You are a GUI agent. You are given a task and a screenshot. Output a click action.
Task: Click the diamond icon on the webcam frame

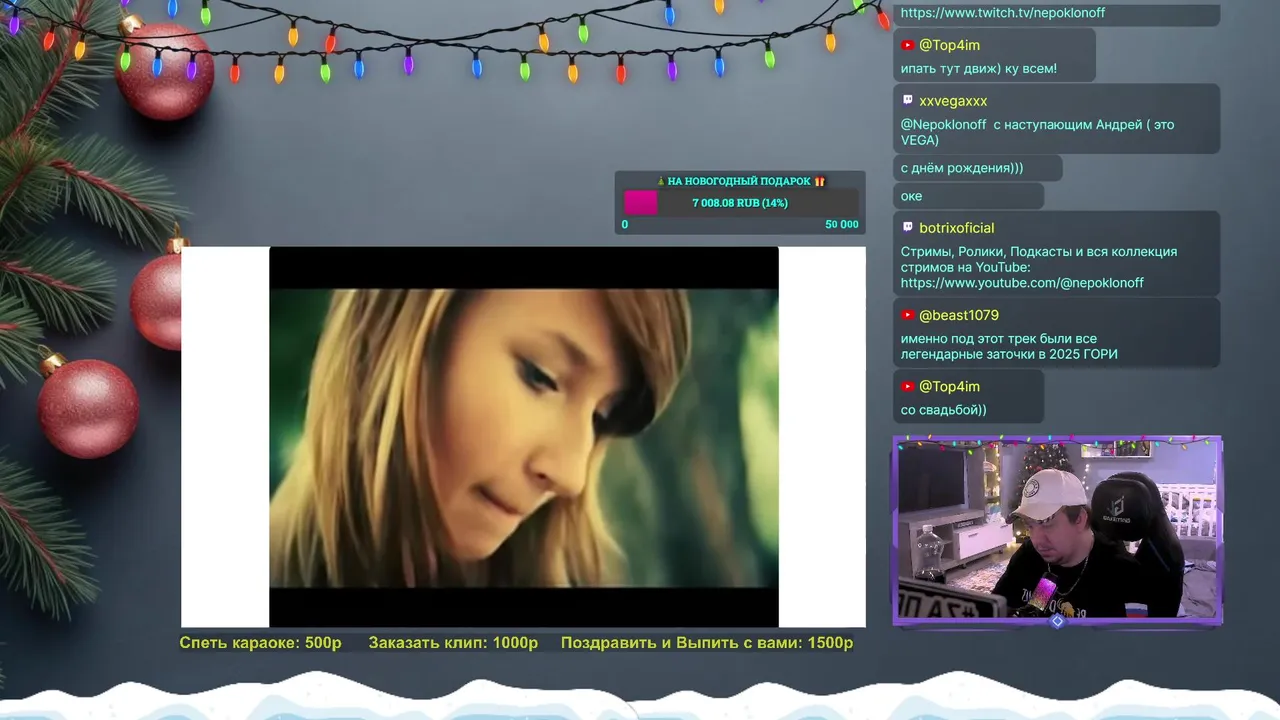coord(1057,621)
